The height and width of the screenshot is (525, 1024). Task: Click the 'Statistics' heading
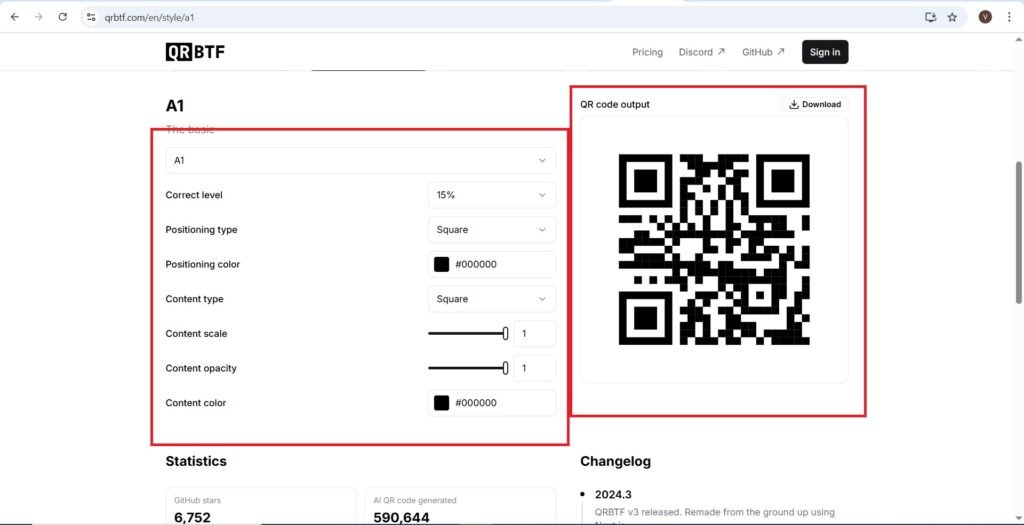[196, 461]
